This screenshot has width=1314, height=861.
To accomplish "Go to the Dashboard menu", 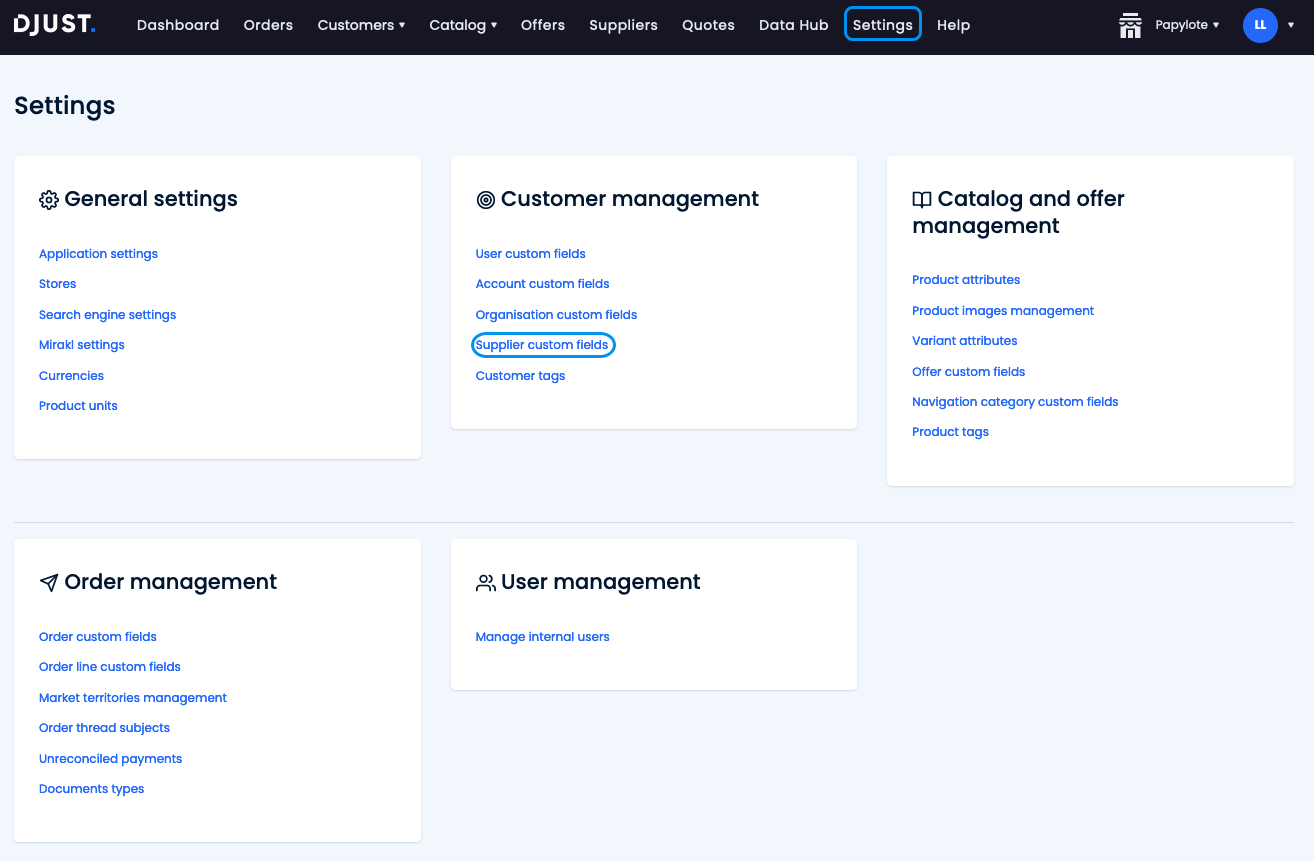I will click(178, 25).
